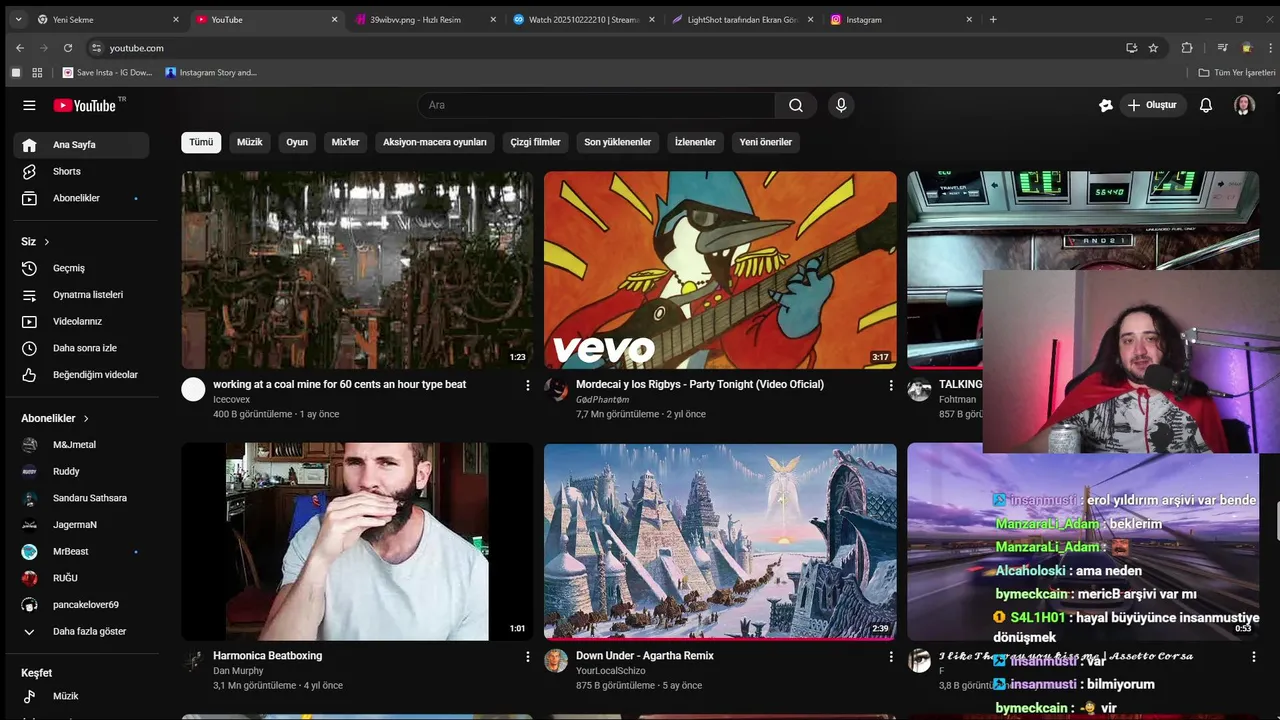The width and height of the screenshot is (1280, 720).
Task: Open options for Mordecai Party Tonight video
Action: click(x=891, y=385)
